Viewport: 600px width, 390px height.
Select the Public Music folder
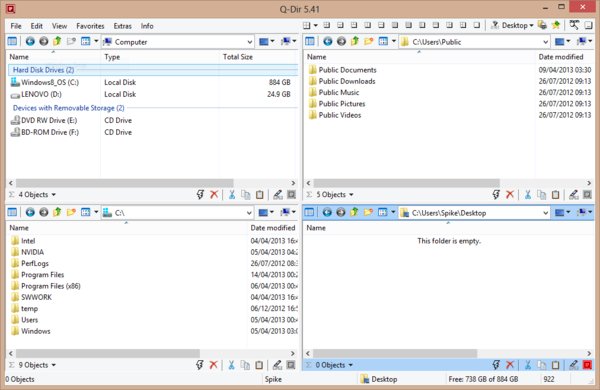pos(334,92)
